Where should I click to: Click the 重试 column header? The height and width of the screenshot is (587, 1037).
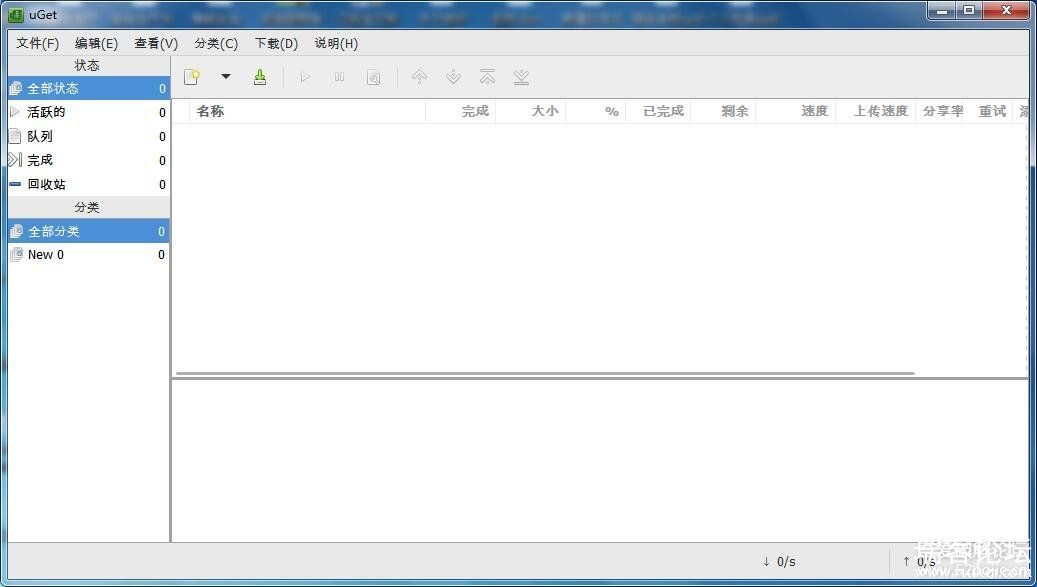[x=987, y=111]
